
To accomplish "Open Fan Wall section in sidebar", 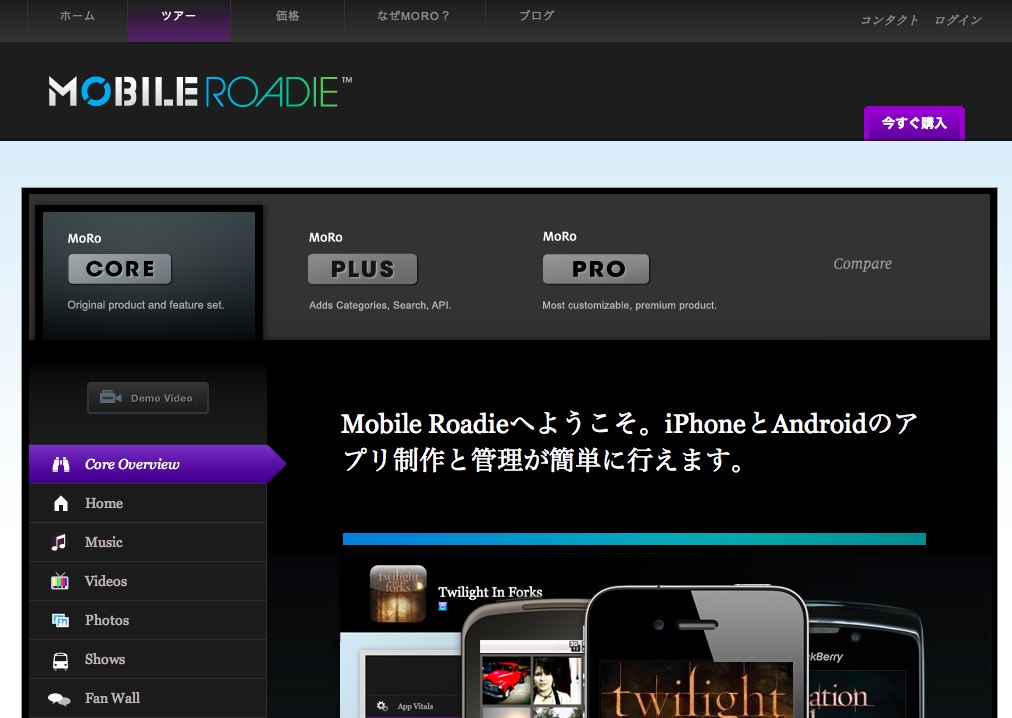I will (148, 698).
